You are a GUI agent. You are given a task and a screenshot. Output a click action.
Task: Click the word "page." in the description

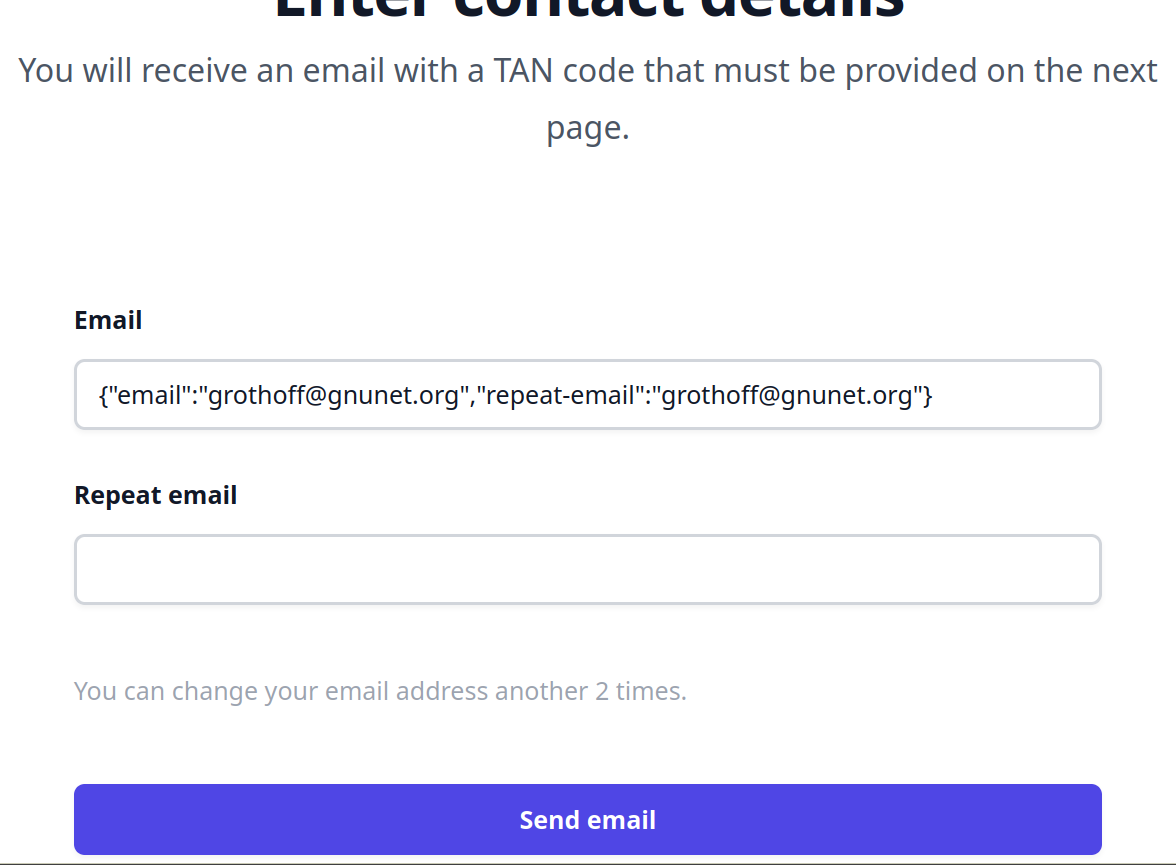(x=588, y=129)
